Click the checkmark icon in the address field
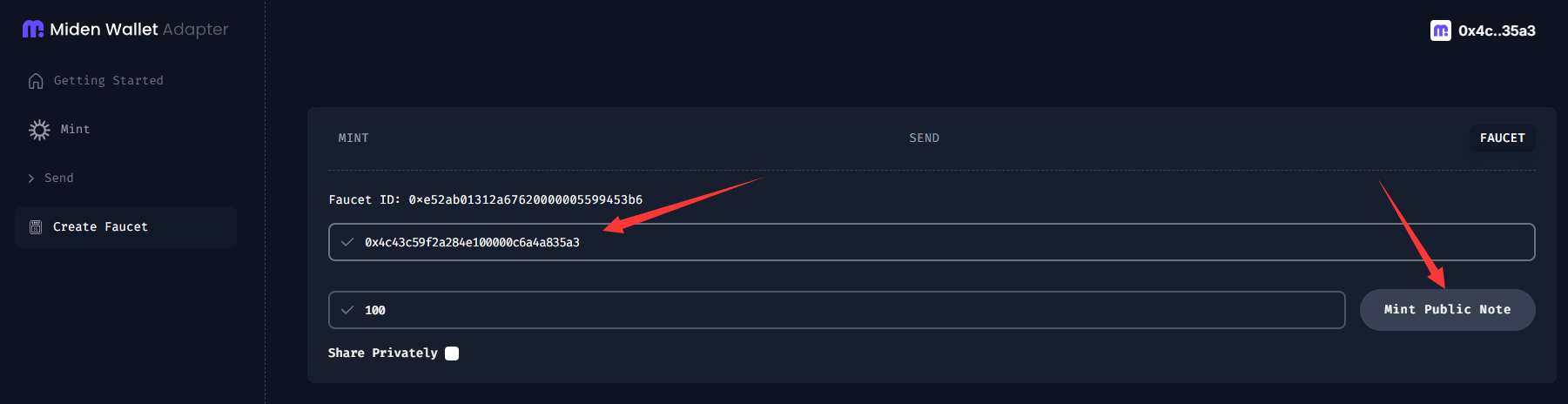 tap(347, 242)
